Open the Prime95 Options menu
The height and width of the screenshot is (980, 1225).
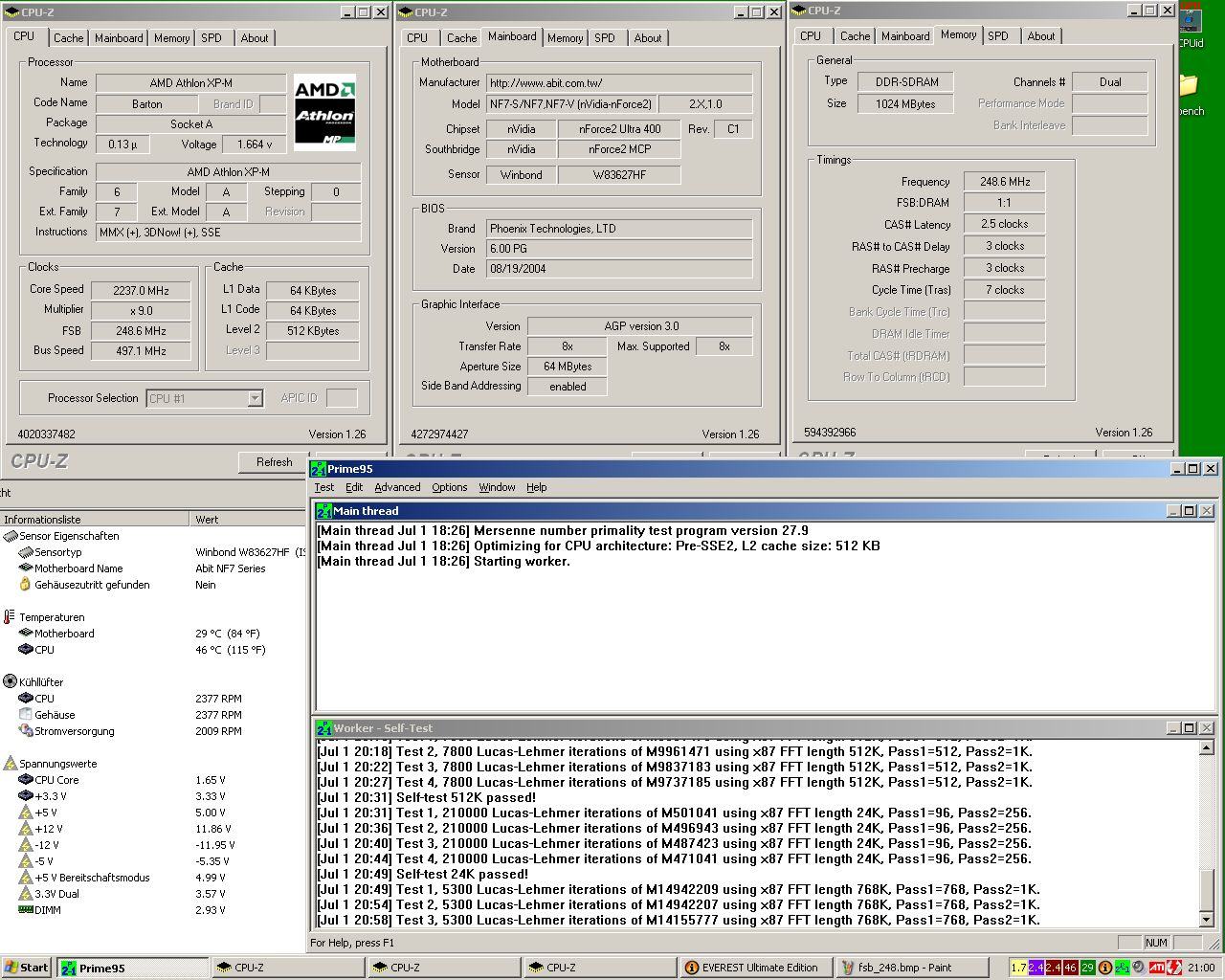[x=449, y=487]
